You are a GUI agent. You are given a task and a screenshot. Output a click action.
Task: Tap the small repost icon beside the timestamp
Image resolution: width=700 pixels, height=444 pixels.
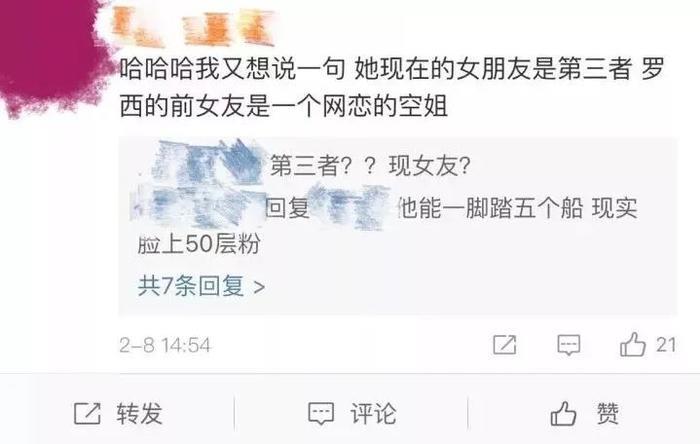[x=505, y=344]
